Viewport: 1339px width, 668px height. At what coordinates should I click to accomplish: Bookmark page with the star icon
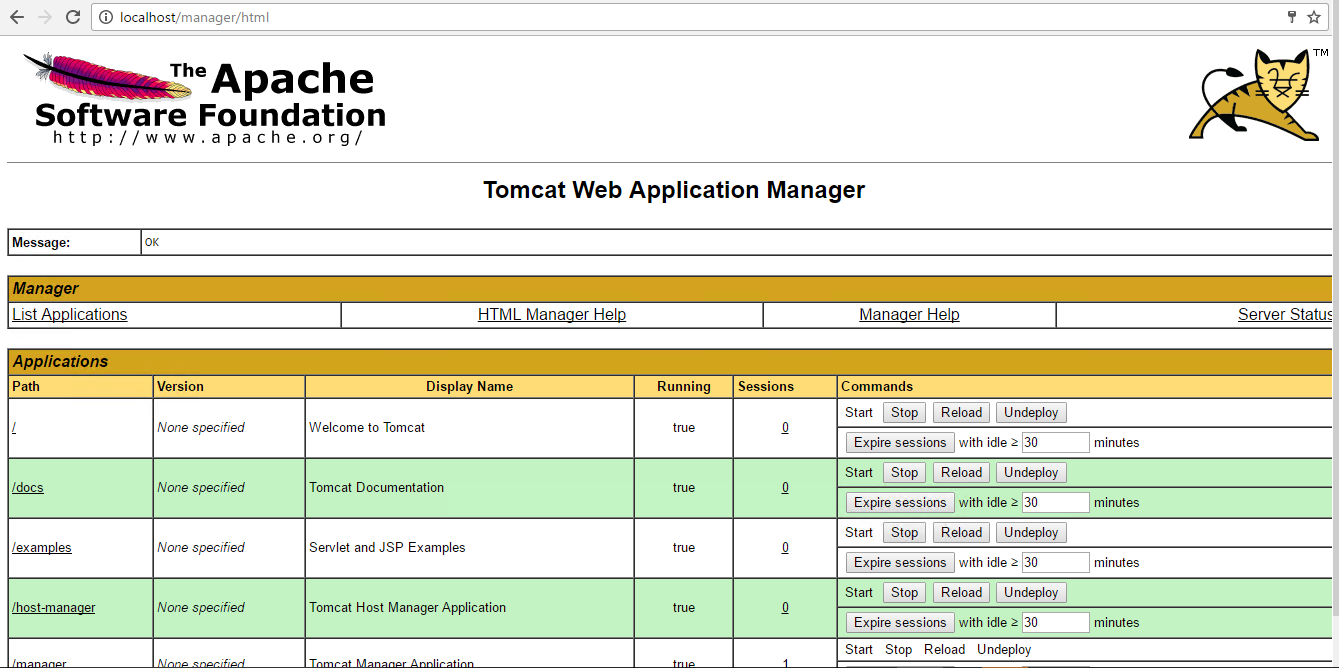(1314, 17)
